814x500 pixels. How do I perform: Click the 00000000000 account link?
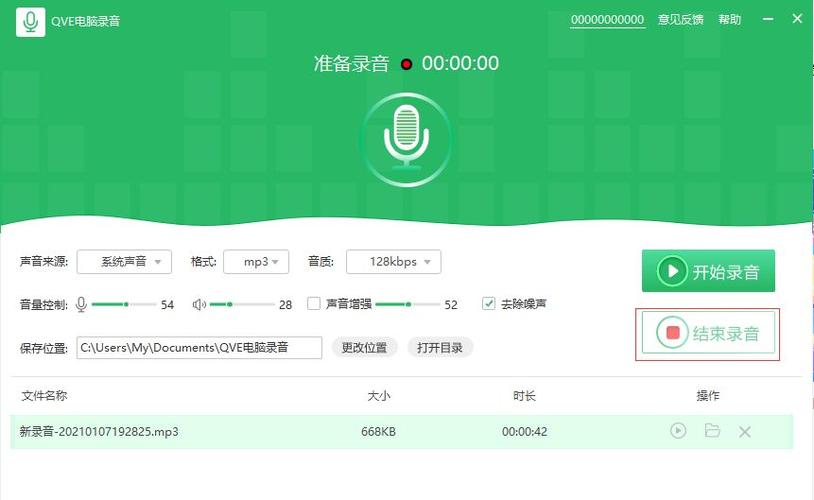tap(607, 20)
